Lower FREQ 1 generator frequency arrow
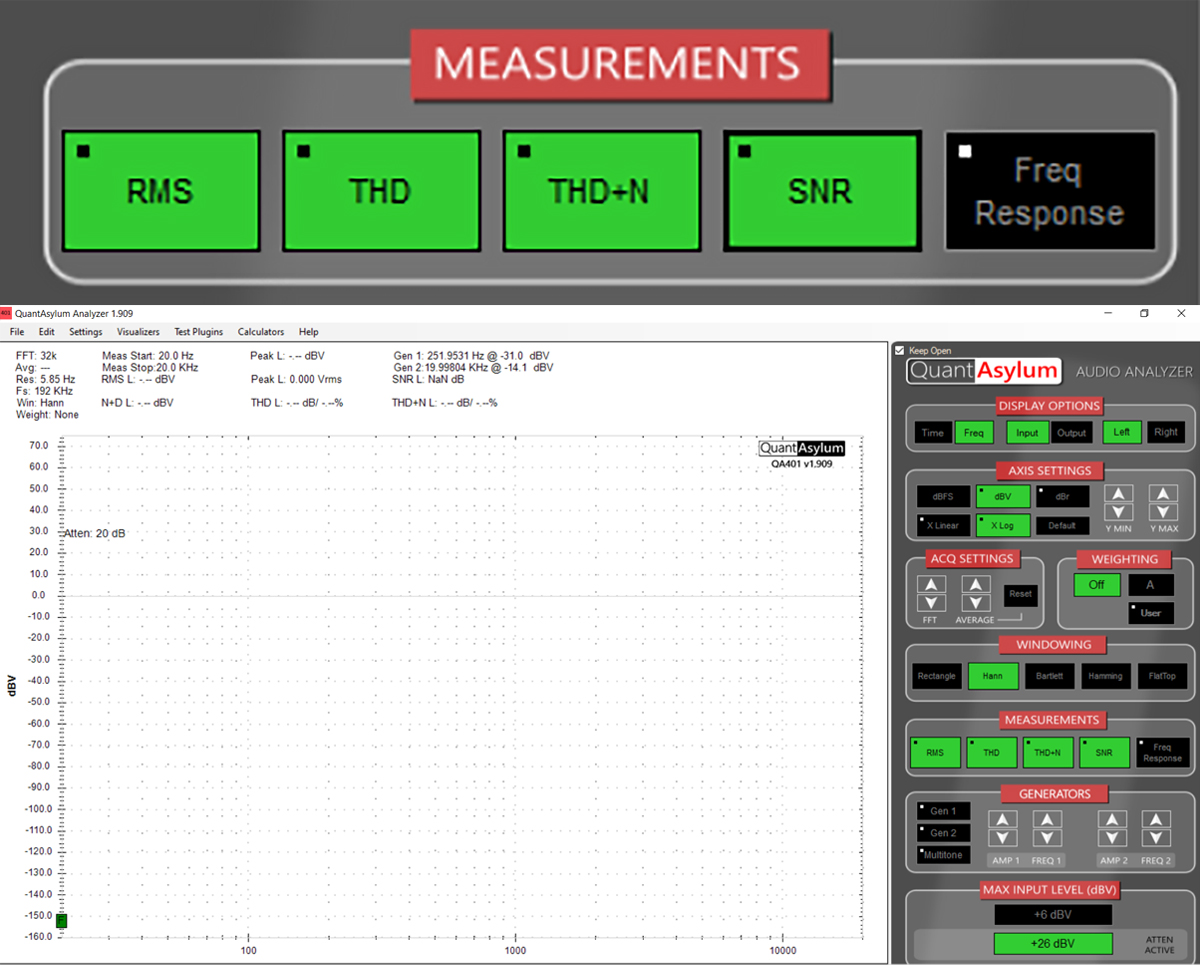The image size is (1200, 965). [1047, 838]
